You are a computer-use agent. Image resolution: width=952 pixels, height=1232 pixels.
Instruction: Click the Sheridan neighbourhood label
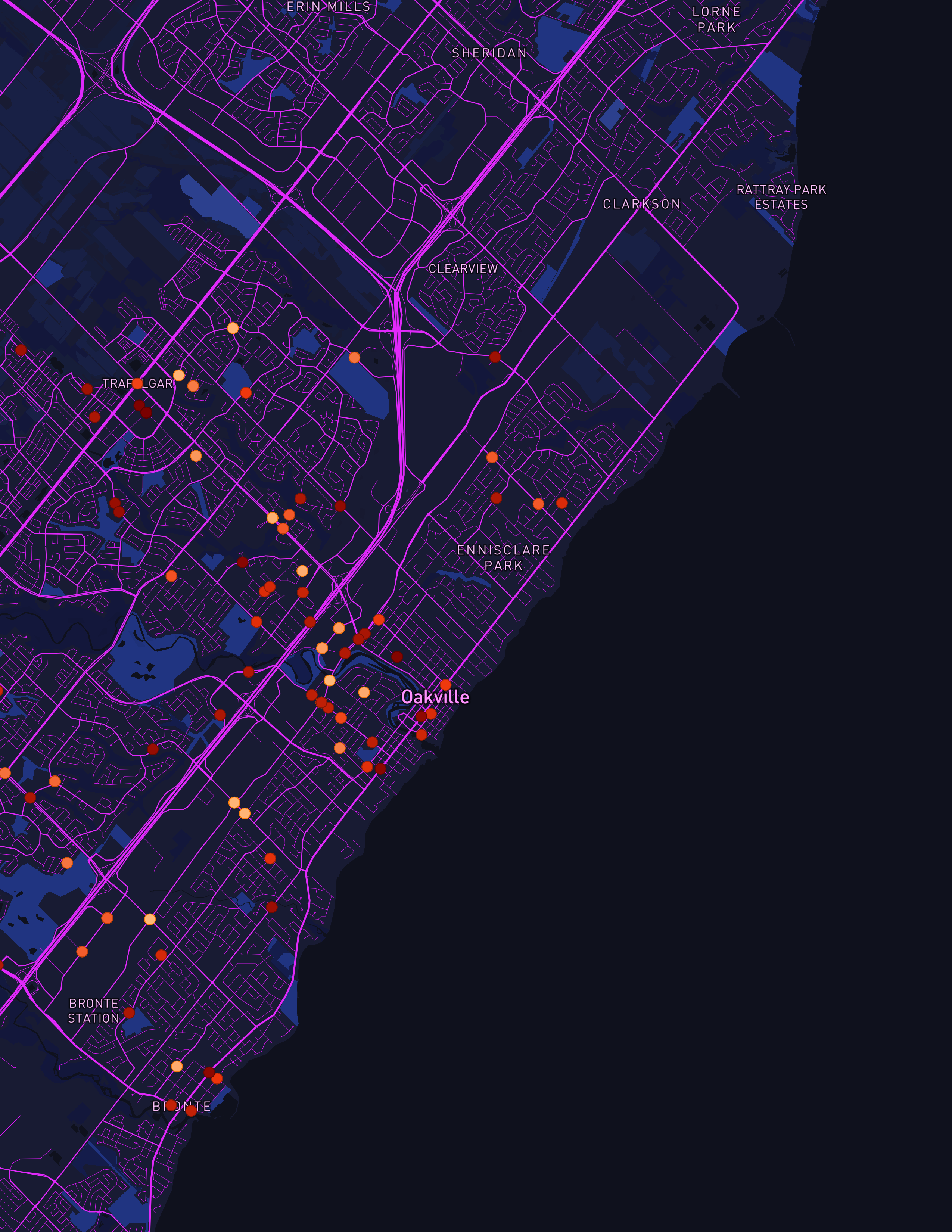pyautogui.click(x=489, y=53)
